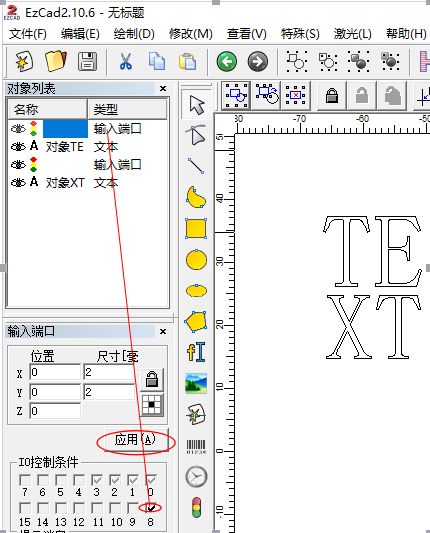The image size is (430, 533).
Task: Select the text tool
Action: [196, 352]
